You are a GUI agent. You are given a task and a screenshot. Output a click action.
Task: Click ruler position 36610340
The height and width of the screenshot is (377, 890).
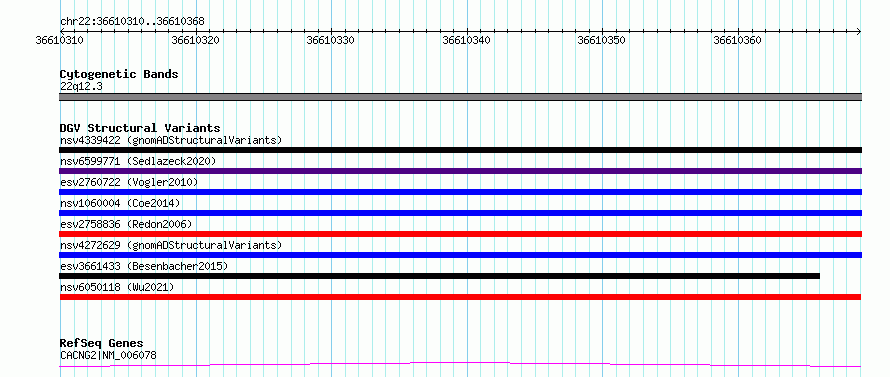tap(467, 41)
